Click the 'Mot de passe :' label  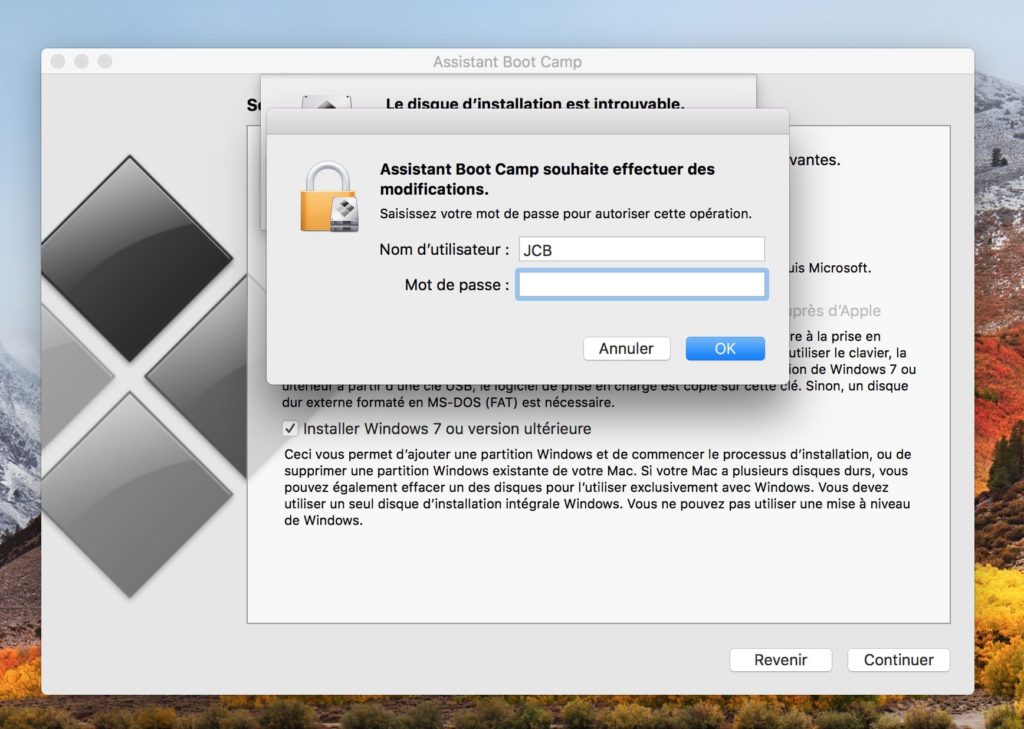[457, 285]
